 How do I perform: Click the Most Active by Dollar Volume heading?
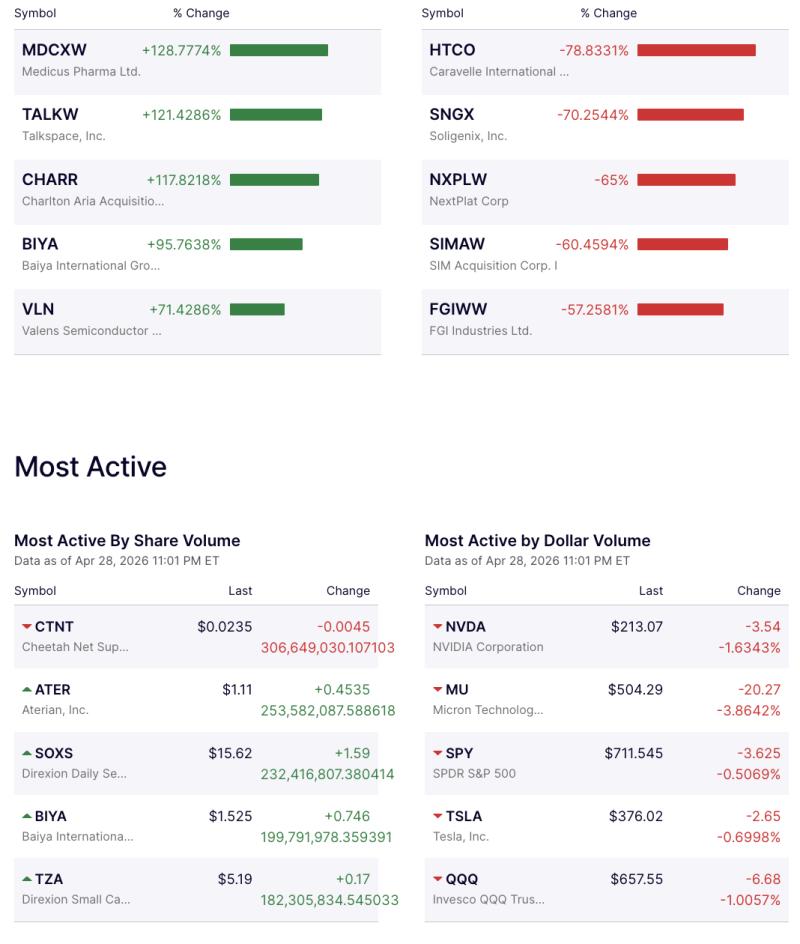[537, 541]
